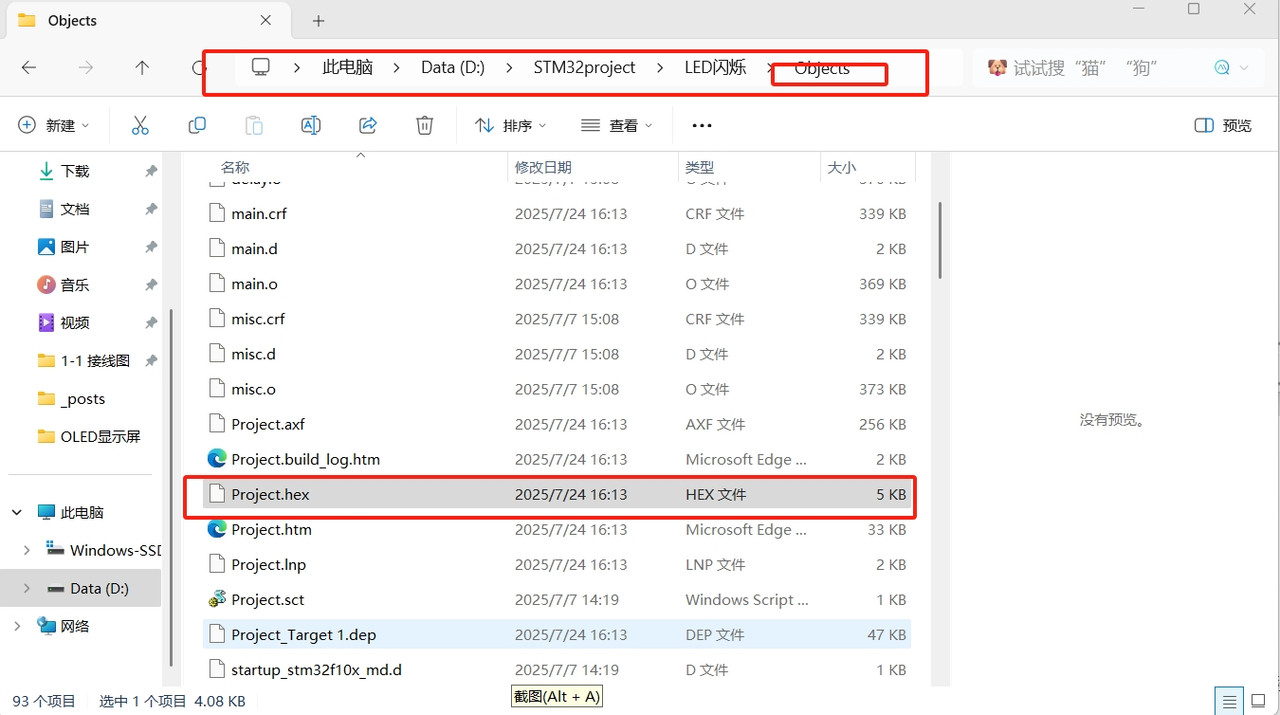This screenshot has width=1280, height=715.
Task: Open the 排序 (Sort) dropdown
Action: [511, 125]
